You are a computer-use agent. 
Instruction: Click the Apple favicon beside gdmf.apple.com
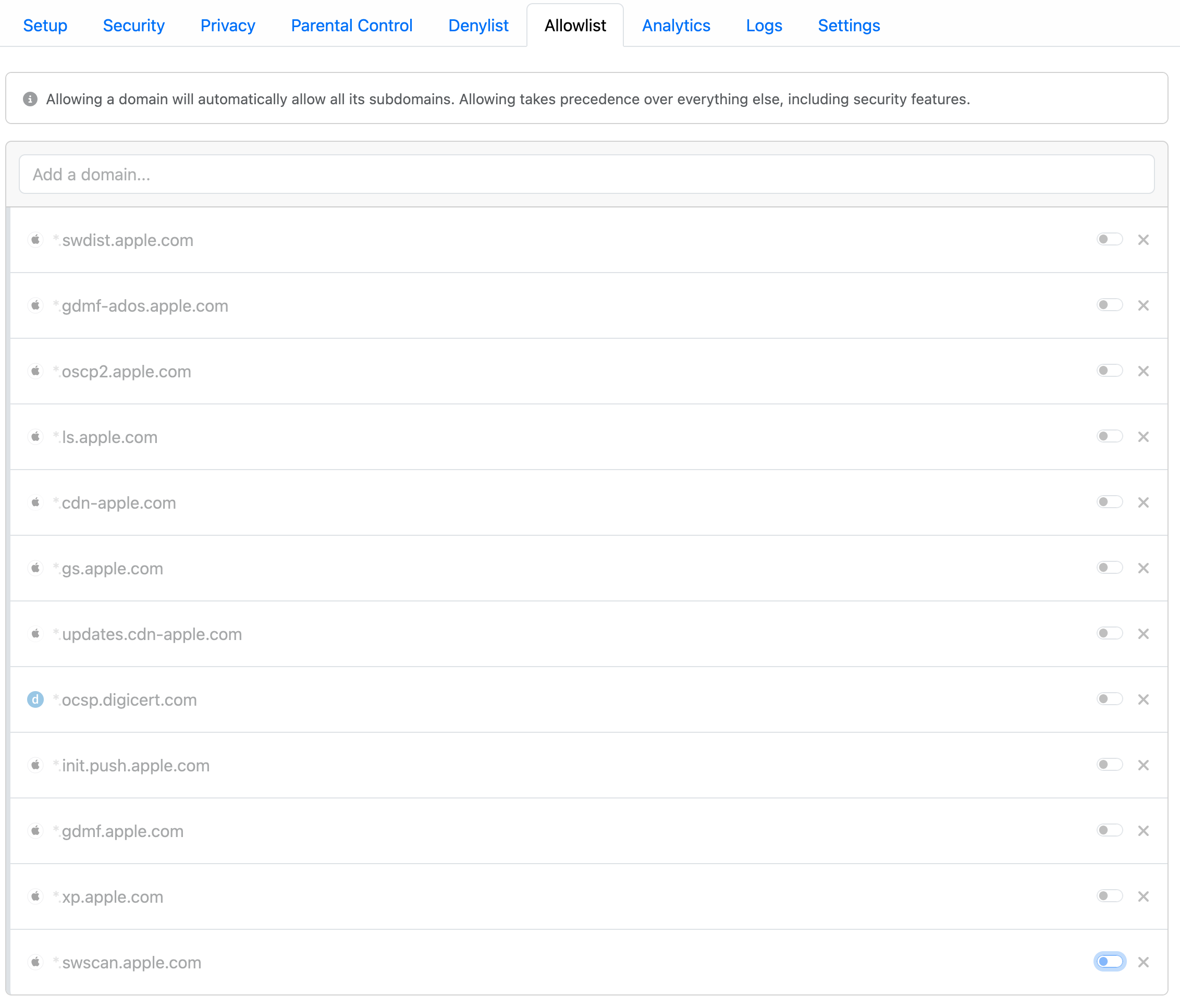pos(35,831)
